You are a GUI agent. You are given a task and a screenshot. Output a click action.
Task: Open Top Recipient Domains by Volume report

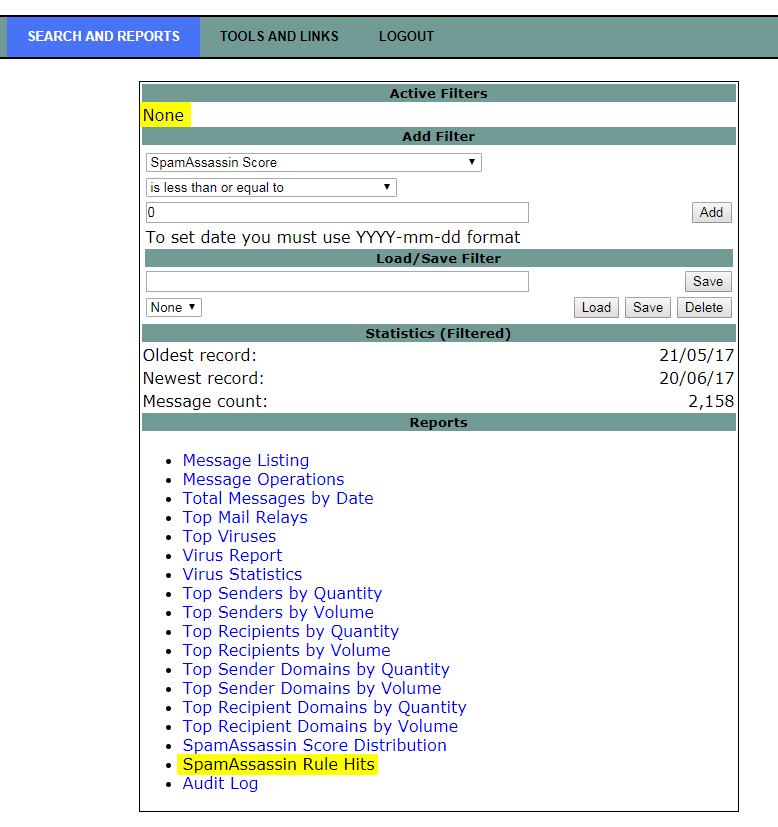pyautogui.click(x=320, y=726)
